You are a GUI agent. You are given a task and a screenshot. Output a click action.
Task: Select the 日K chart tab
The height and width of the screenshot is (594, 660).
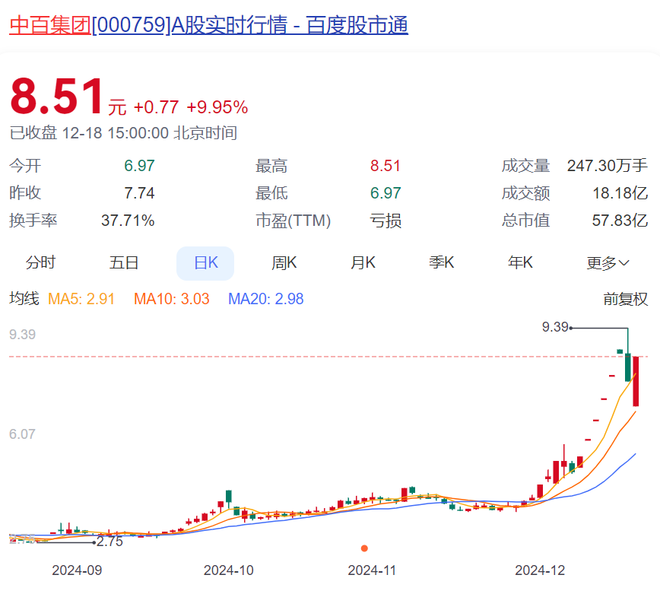coord(205,263)
